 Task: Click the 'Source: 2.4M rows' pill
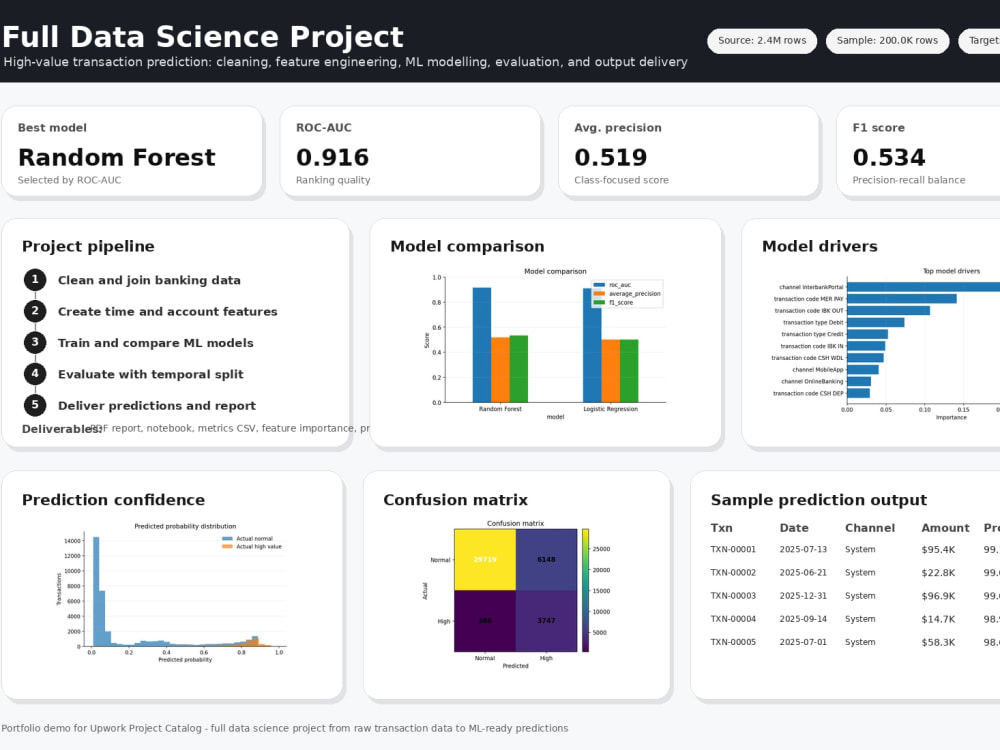click(762, 41)
